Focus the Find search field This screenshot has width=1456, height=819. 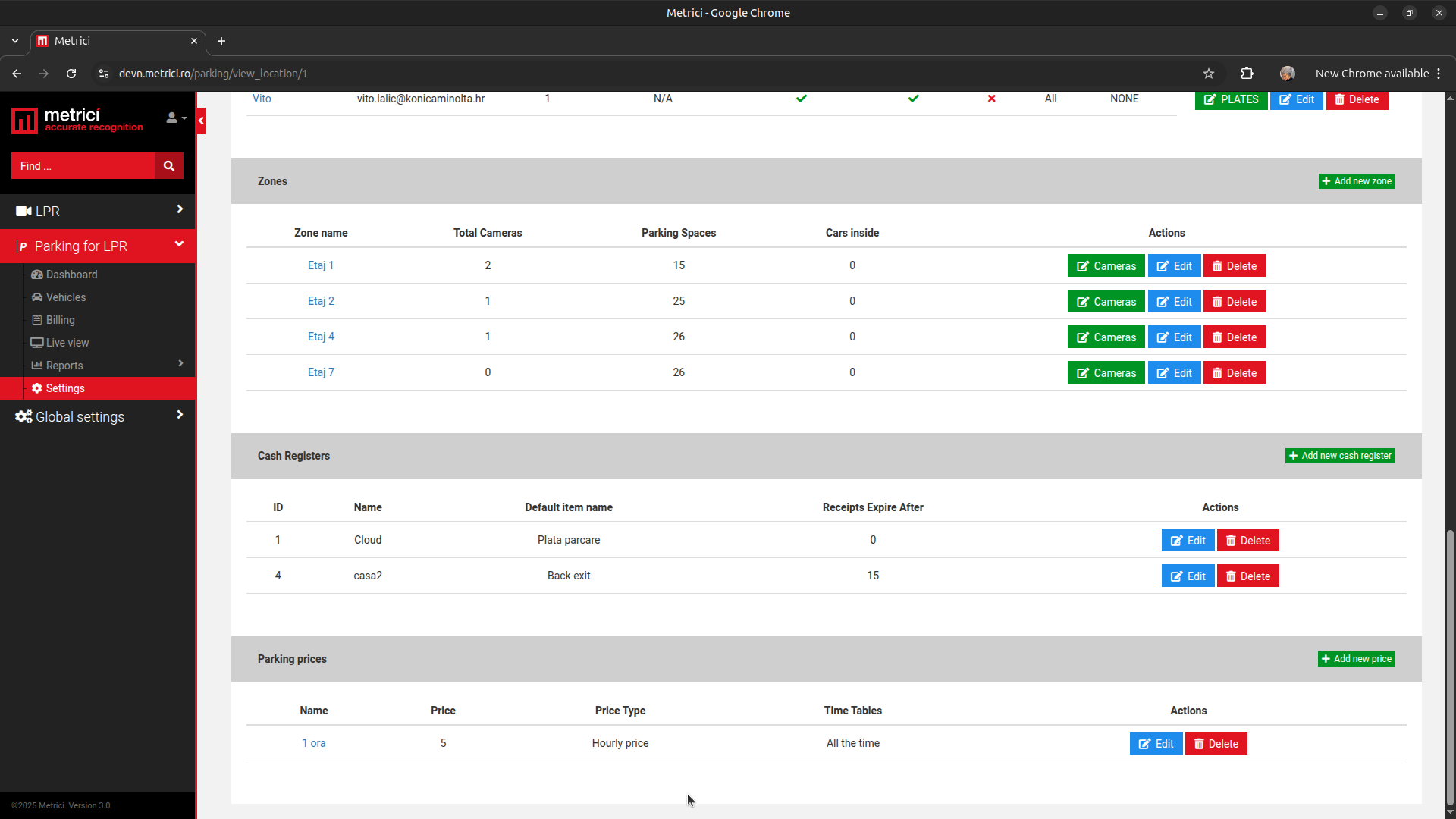pos(83,166)
